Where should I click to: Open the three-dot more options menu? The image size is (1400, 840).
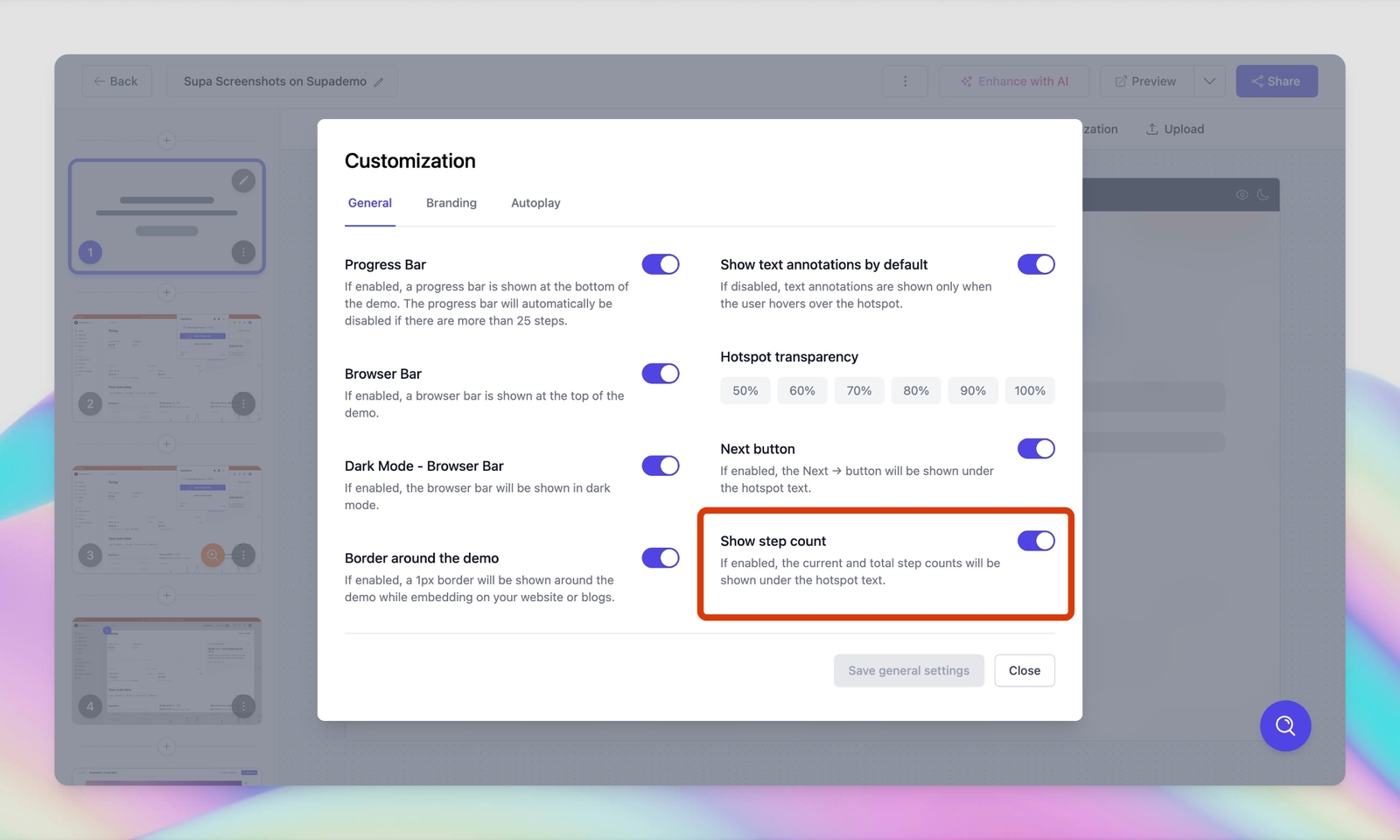tap(905, 81)
